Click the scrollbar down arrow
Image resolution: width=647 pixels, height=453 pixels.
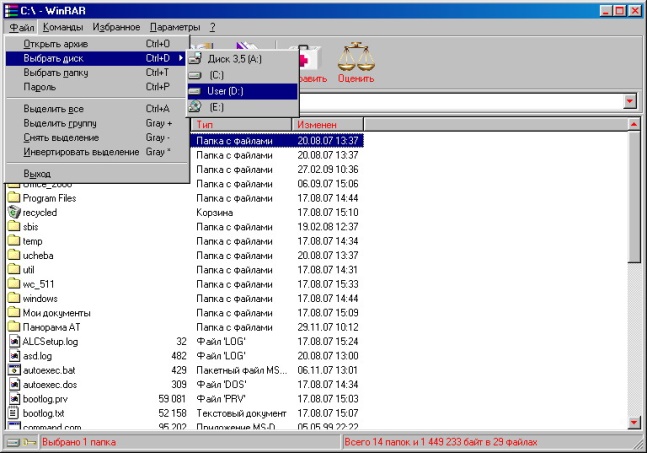(634, 422)
